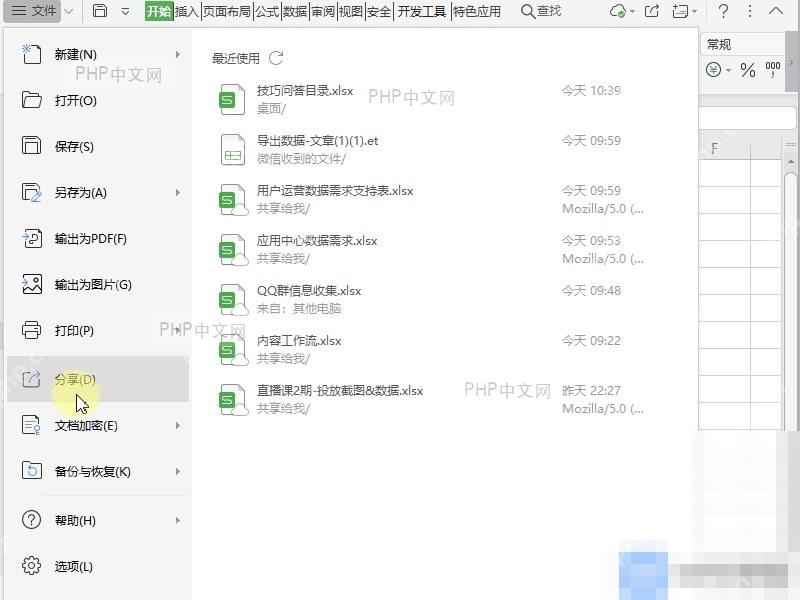Click the Share (分享) icon
This screenshot has height=600, width=800.
coord(31,379)
